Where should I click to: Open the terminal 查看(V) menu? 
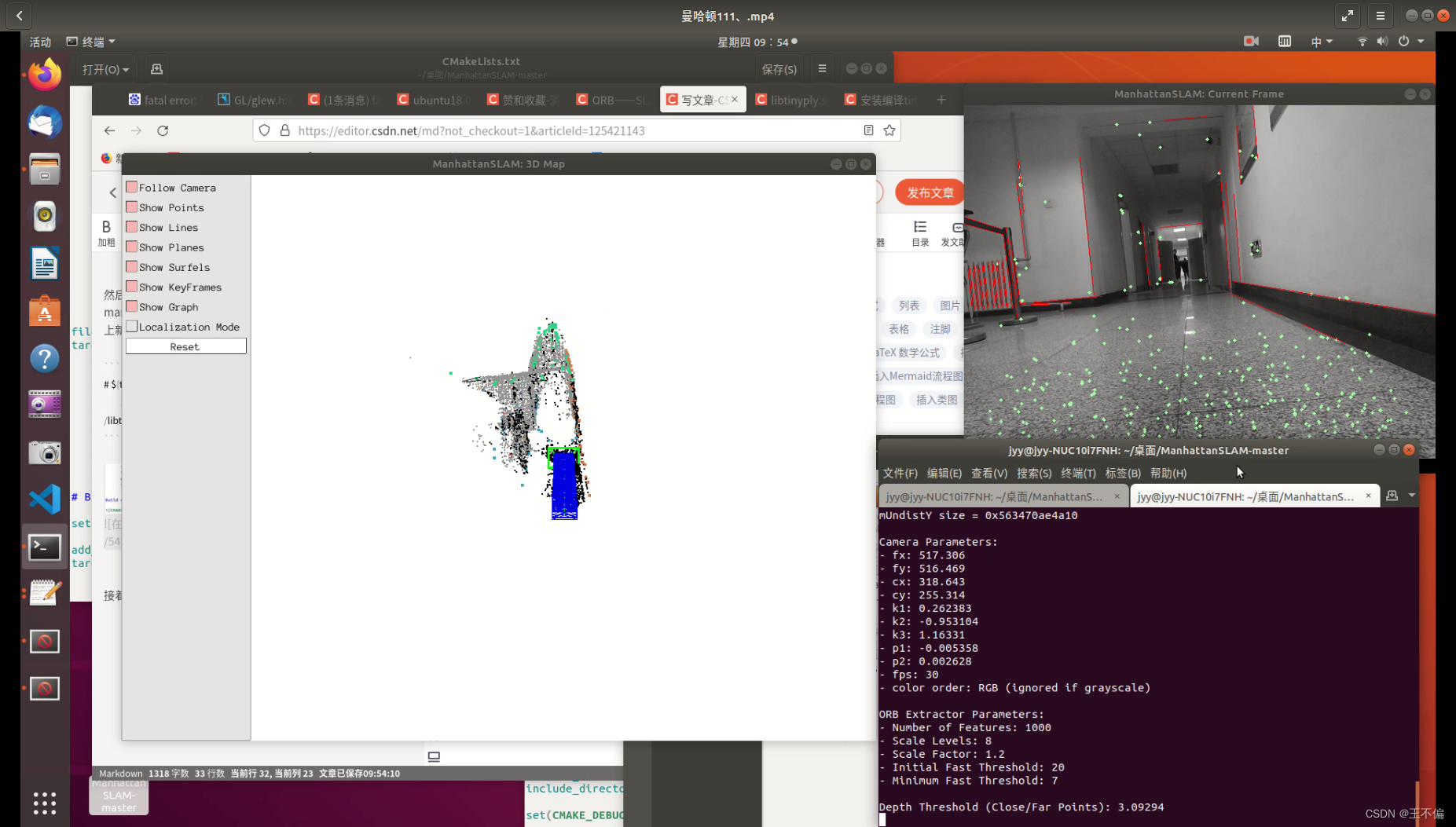point(988,473)
